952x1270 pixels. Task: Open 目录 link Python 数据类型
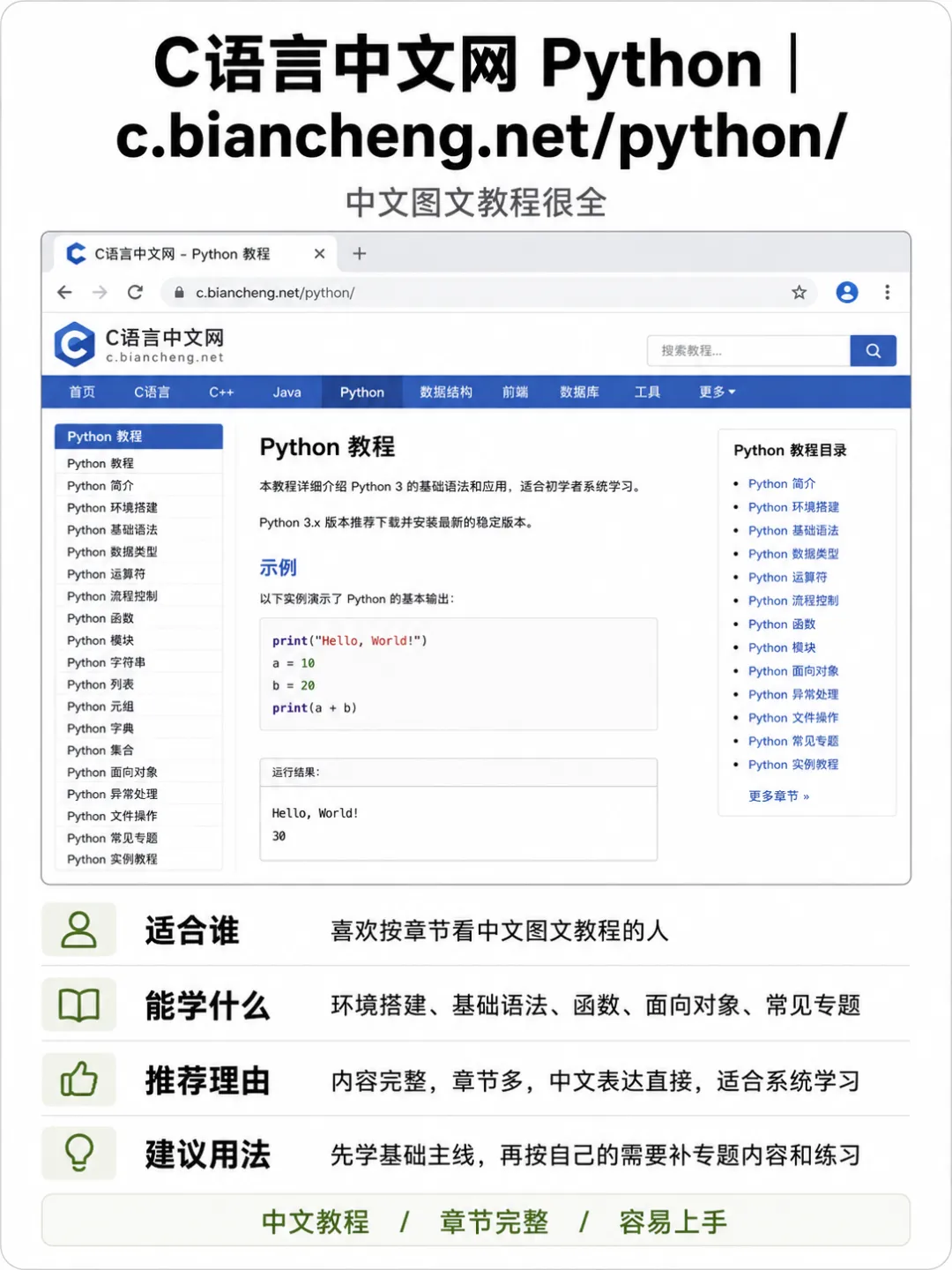(x=793, y=554)
